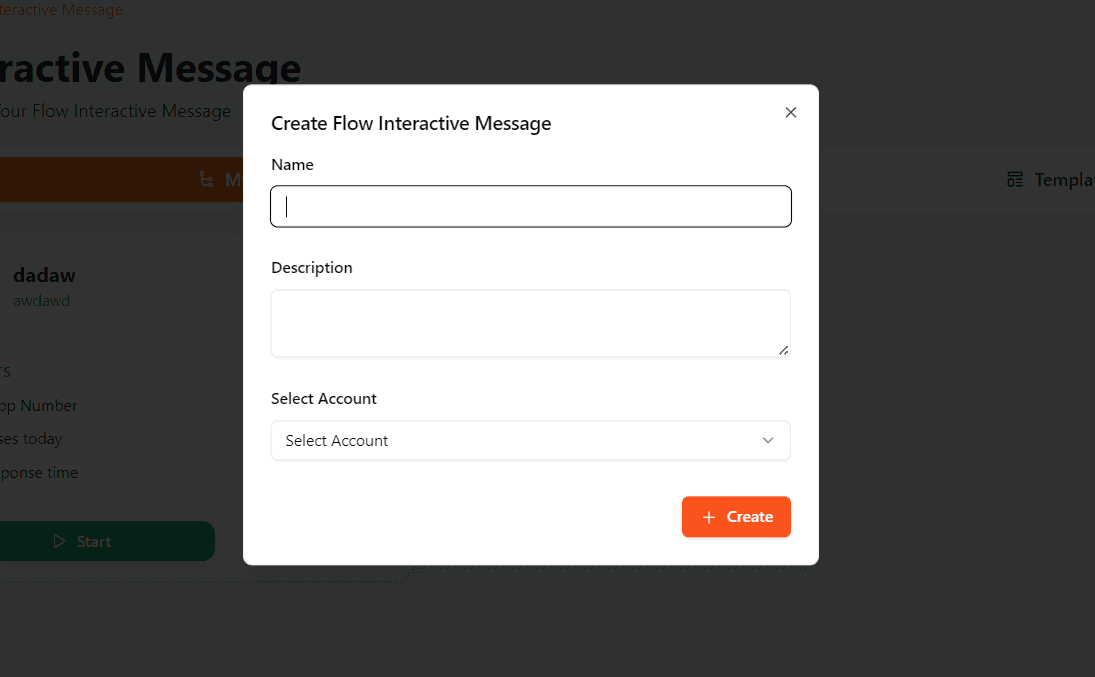This screenshot has height=677, width=1095.
Task: Click the X icon to dismiss the dialog
Action: pos(790,112)
